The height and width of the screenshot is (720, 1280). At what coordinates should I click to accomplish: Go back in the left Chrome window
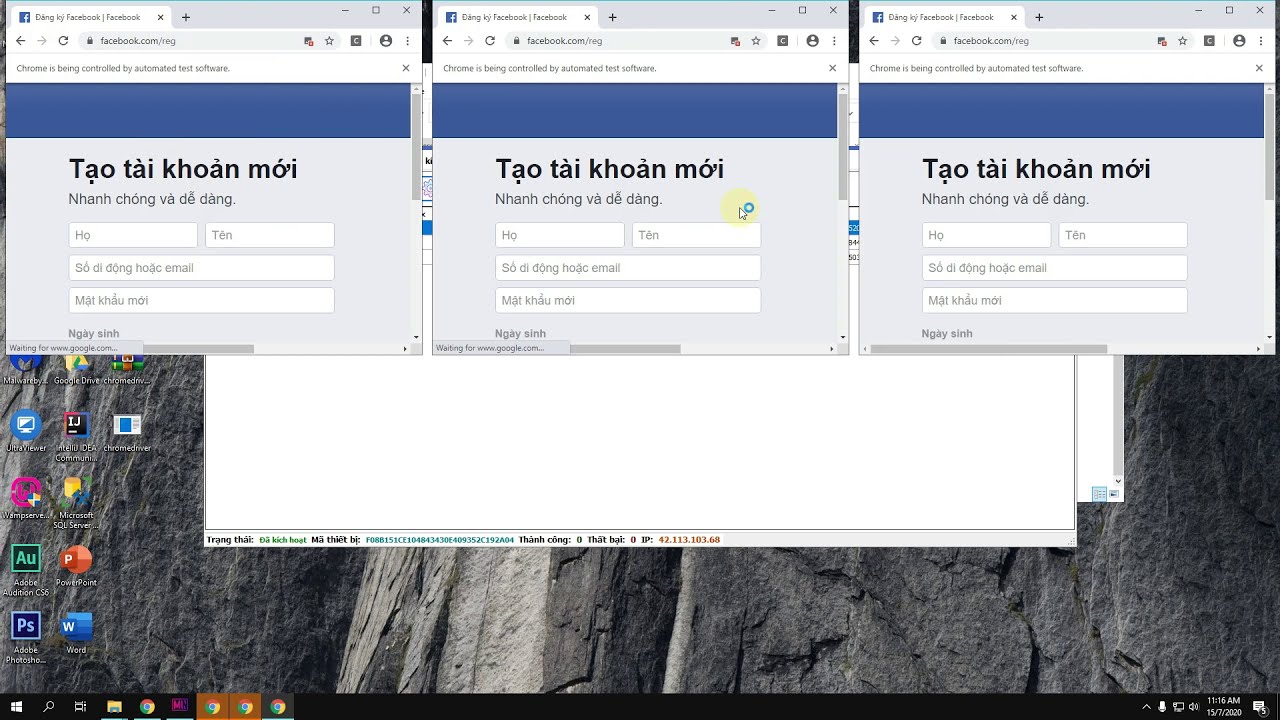pyautogui.click(x=20, y=41)
